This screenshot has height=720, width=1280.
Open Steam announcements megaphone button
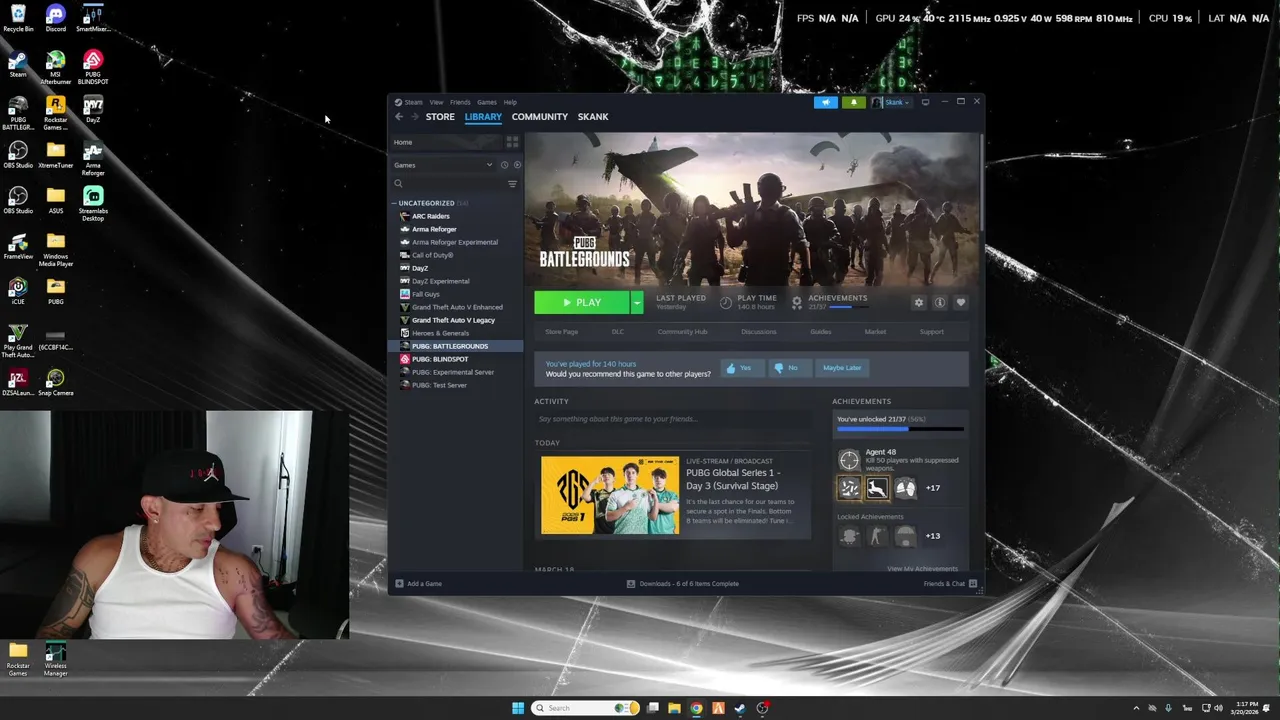coord(826,102)
